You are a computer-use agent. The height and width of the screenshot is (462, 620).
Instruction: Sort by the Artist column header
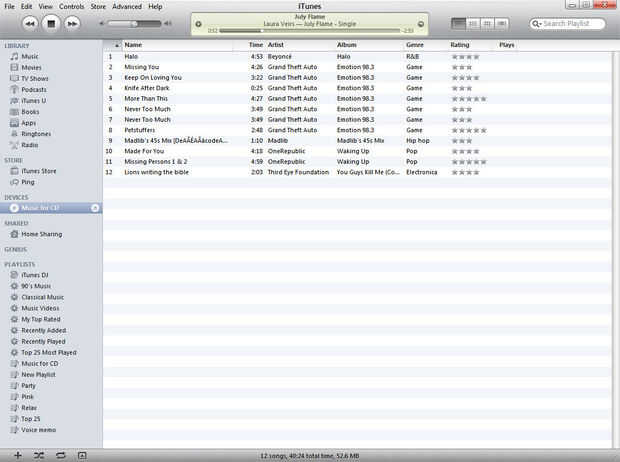coord(300,45)
